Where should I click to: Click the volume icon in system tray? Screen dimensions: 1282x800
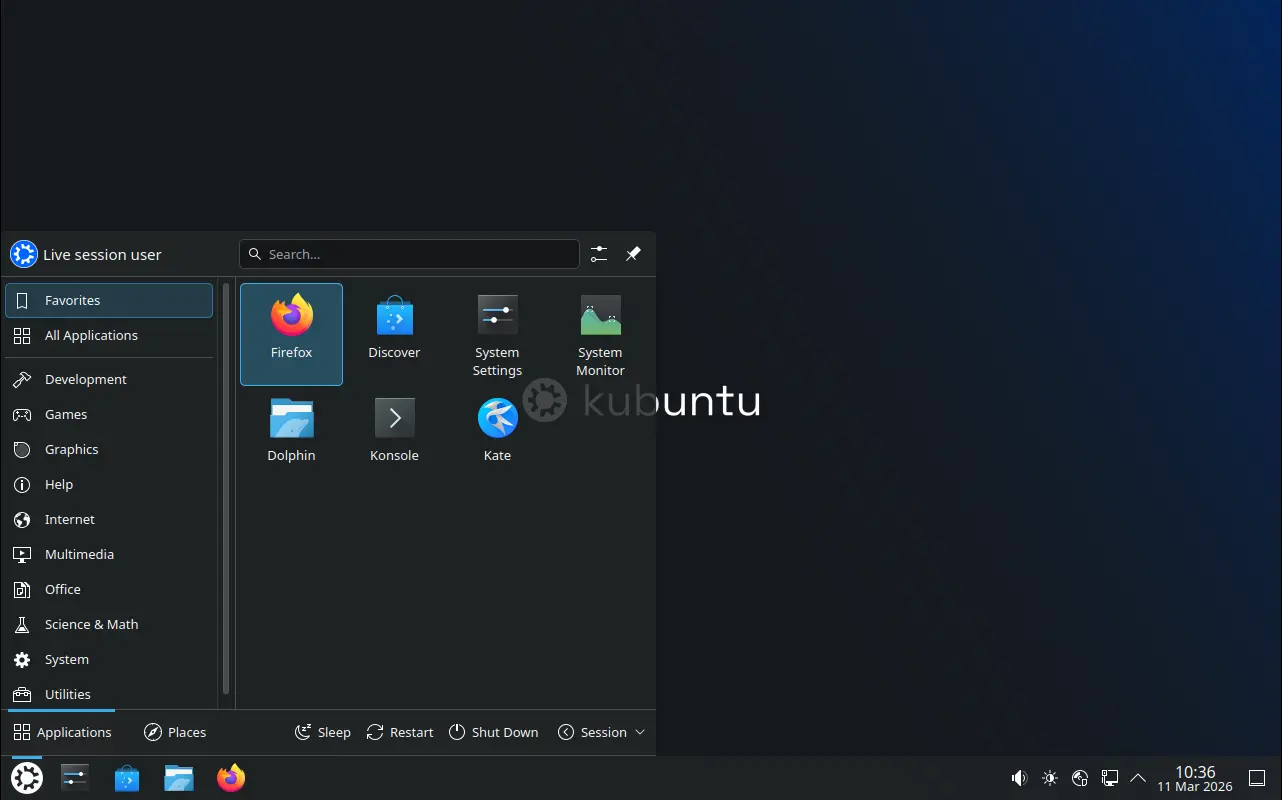point(1019,778)
